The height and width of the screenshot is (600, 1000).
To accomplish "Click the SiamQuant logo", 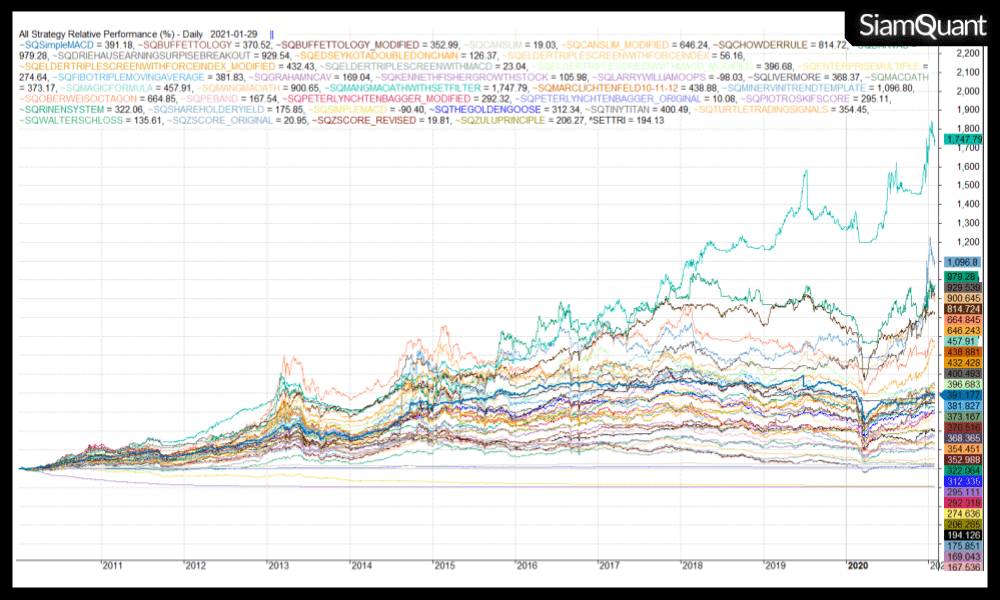I will [917, 26].
